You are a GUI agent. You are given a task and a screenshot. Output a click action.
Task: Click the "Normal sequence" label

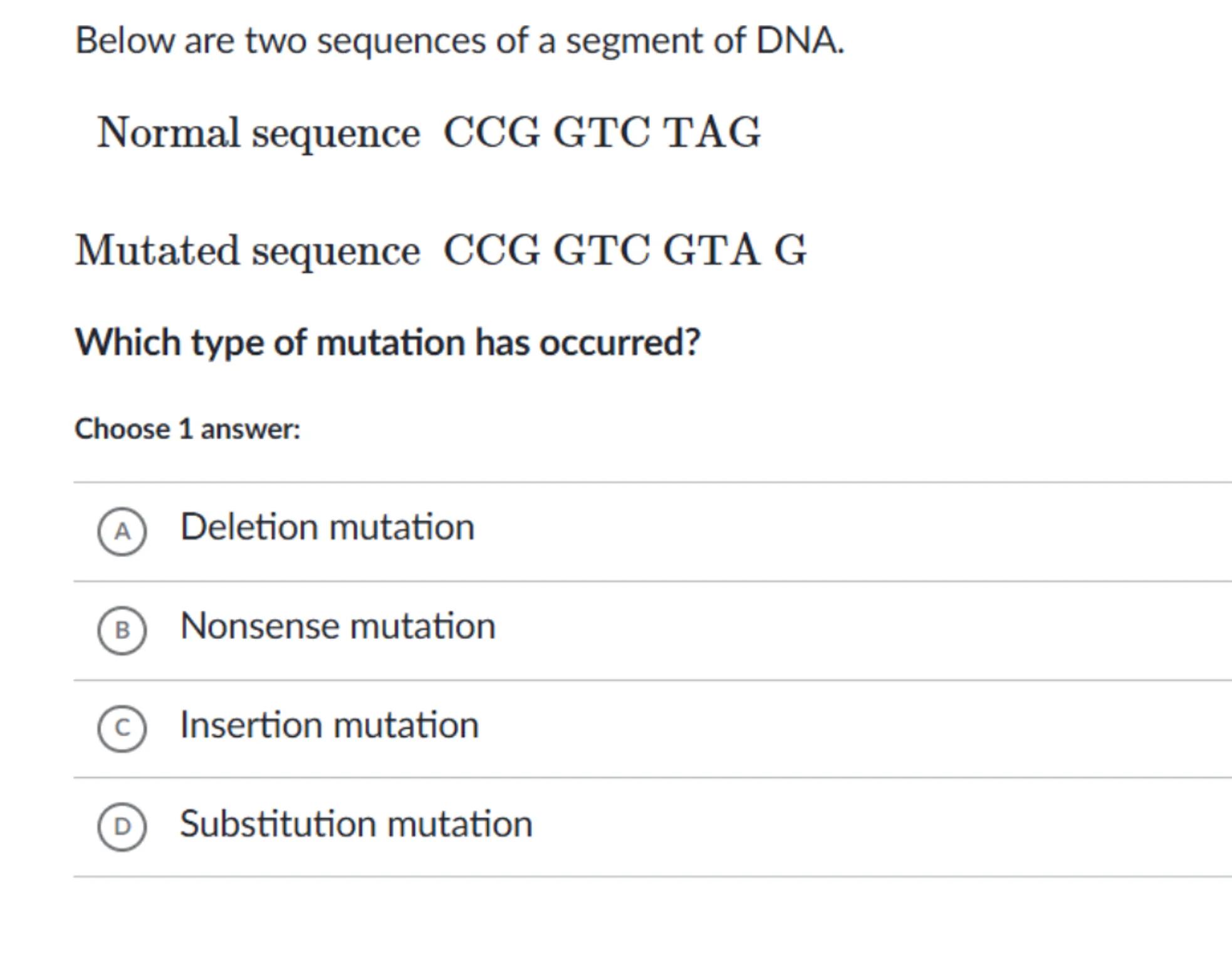tap(258, 133)
